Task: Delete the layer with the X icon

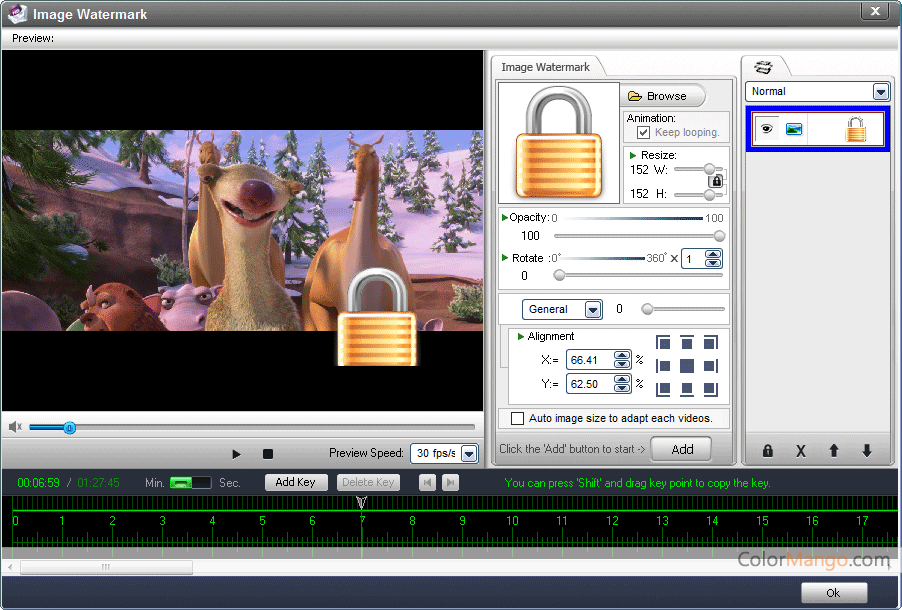Action: tap(800, 451)
